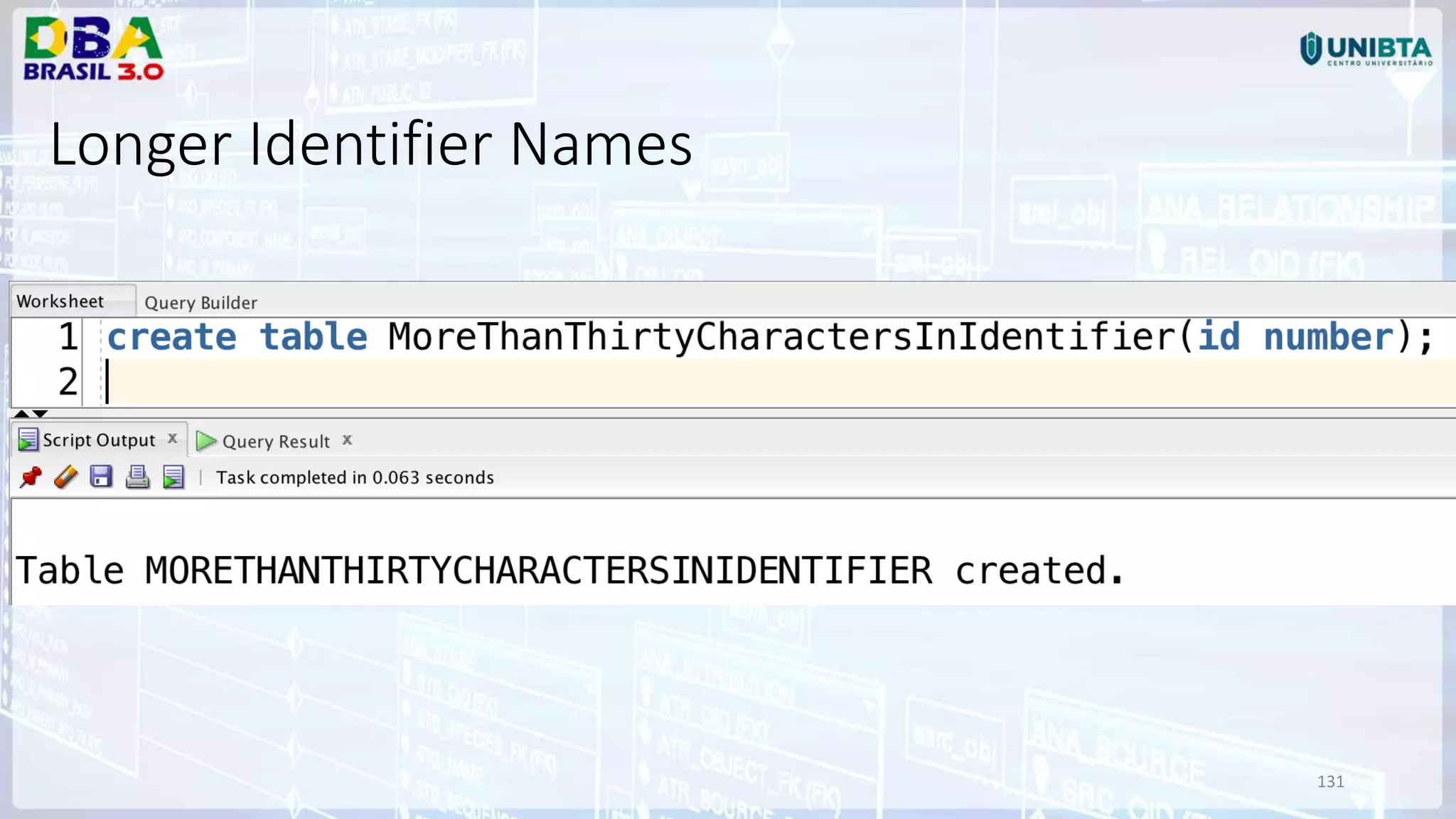Close the Script Output tab
Image resolution: width=1456 pixels, height=819 pixels.
click(x=172, y=439)
